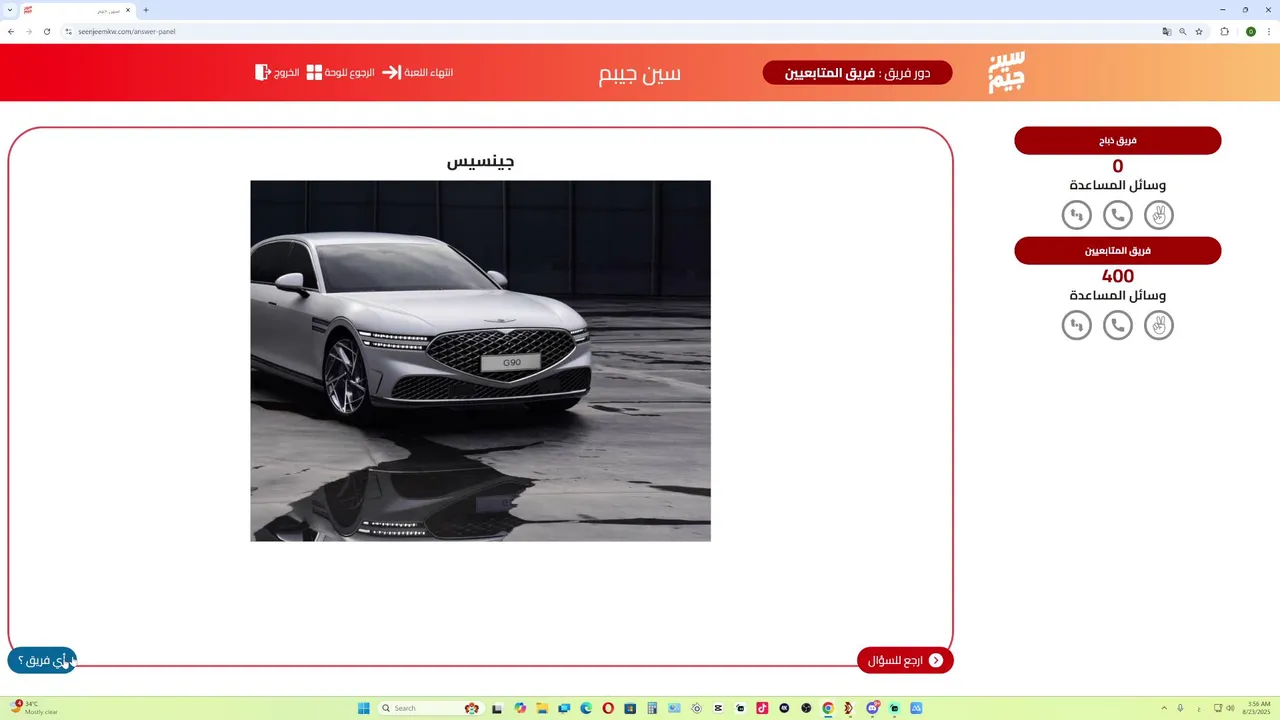
Task: Use فريق المتابعين swap help icon
Action: 1076,325
